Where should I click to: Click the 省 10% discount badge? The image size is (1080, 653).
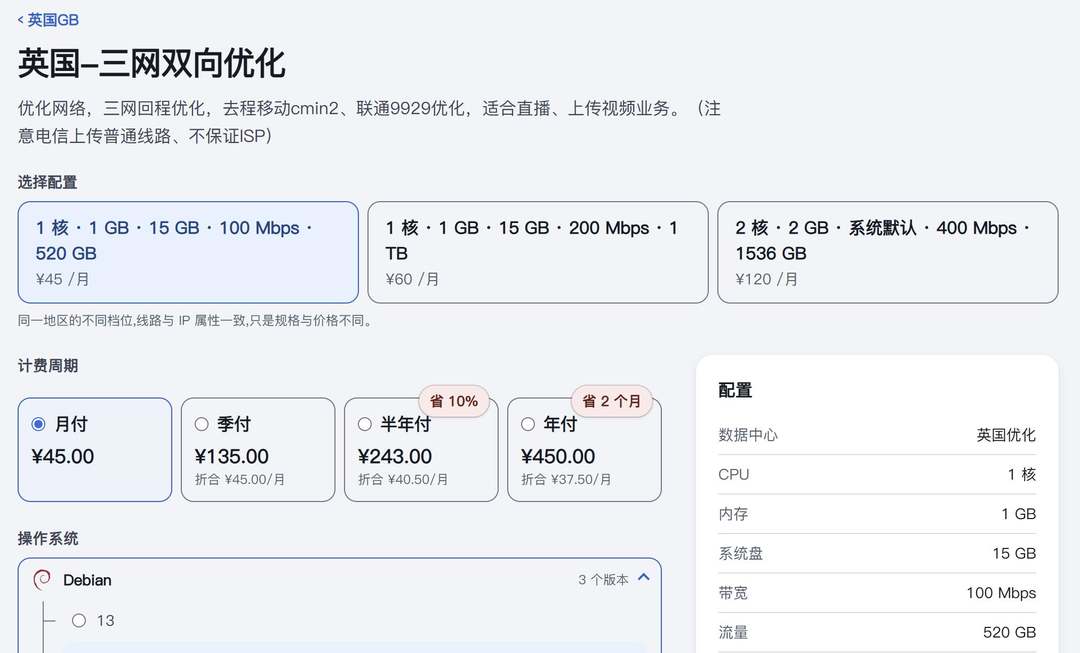[x=454, y=401]
